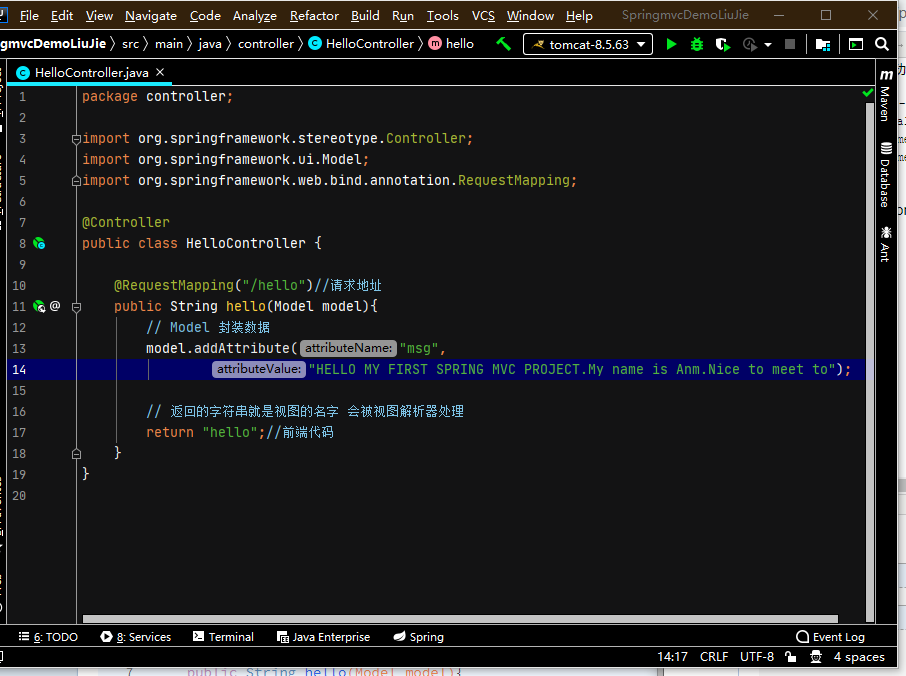This screenshot has width=906, height=676.
Task: Run with coverage using the shield icon
Action: click(x=722, y=44)
